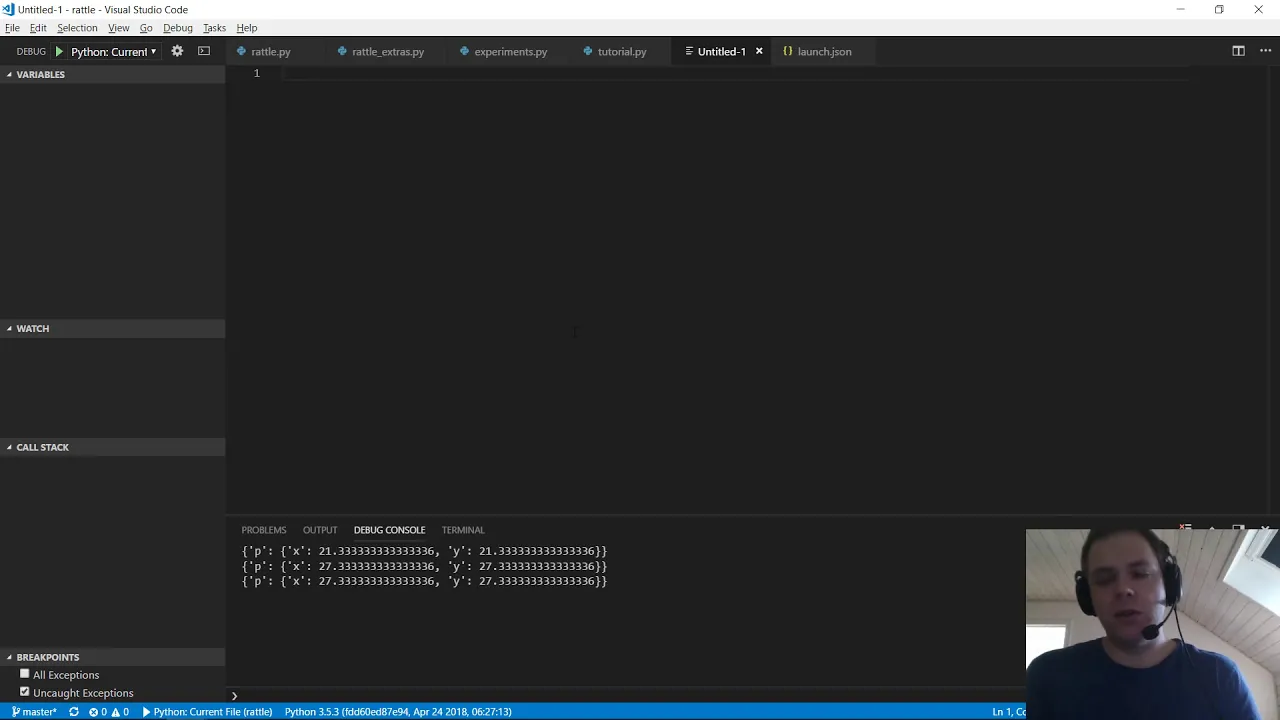Select the Untitled-1 editor tab
This screenshot has width=1280, height=720.
coord(722,52)
